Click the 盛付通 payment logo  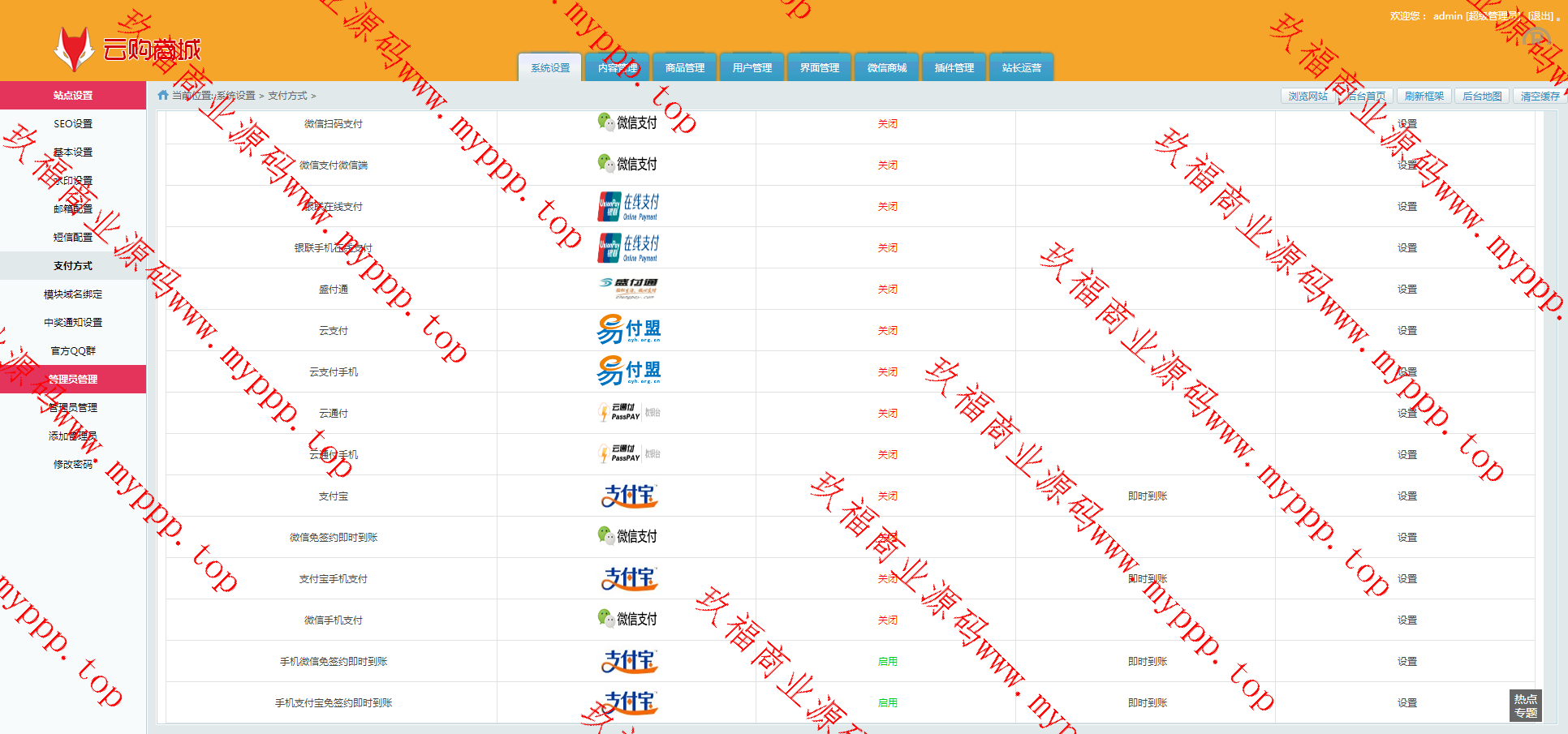pos(627,289)
